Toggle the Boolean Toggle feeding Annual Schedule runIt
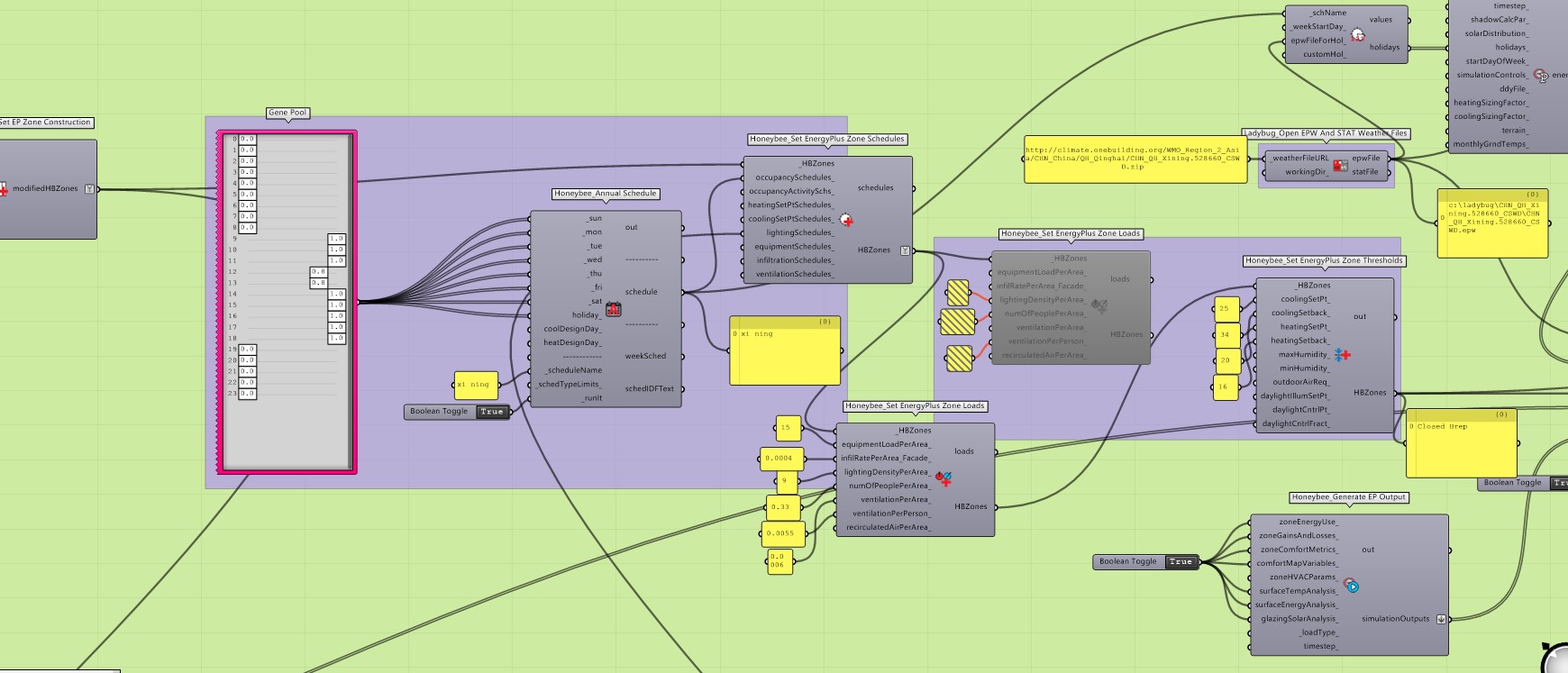The height and width of the screenshot is (673, 1568). [x=491, y=412]
